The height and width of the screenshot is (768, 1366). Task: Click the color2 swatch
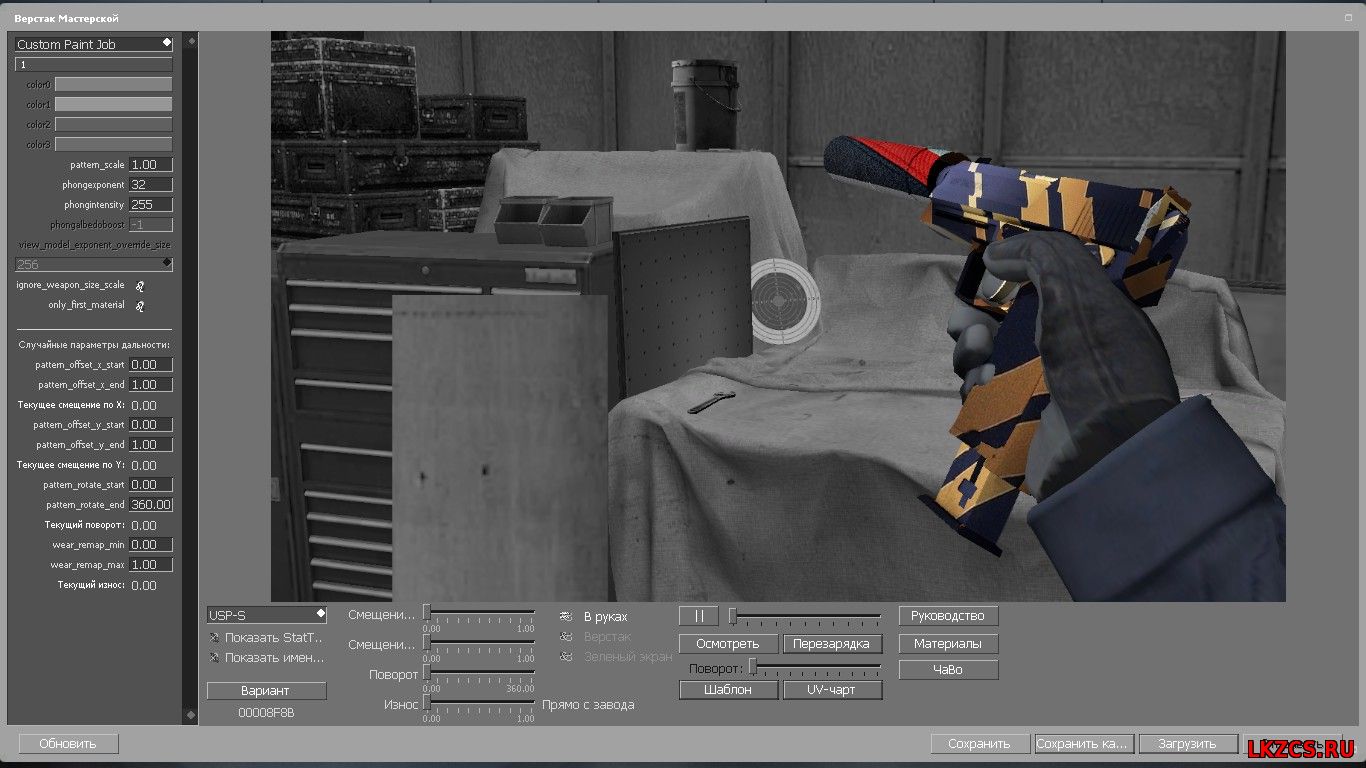[x=113, y=125]
